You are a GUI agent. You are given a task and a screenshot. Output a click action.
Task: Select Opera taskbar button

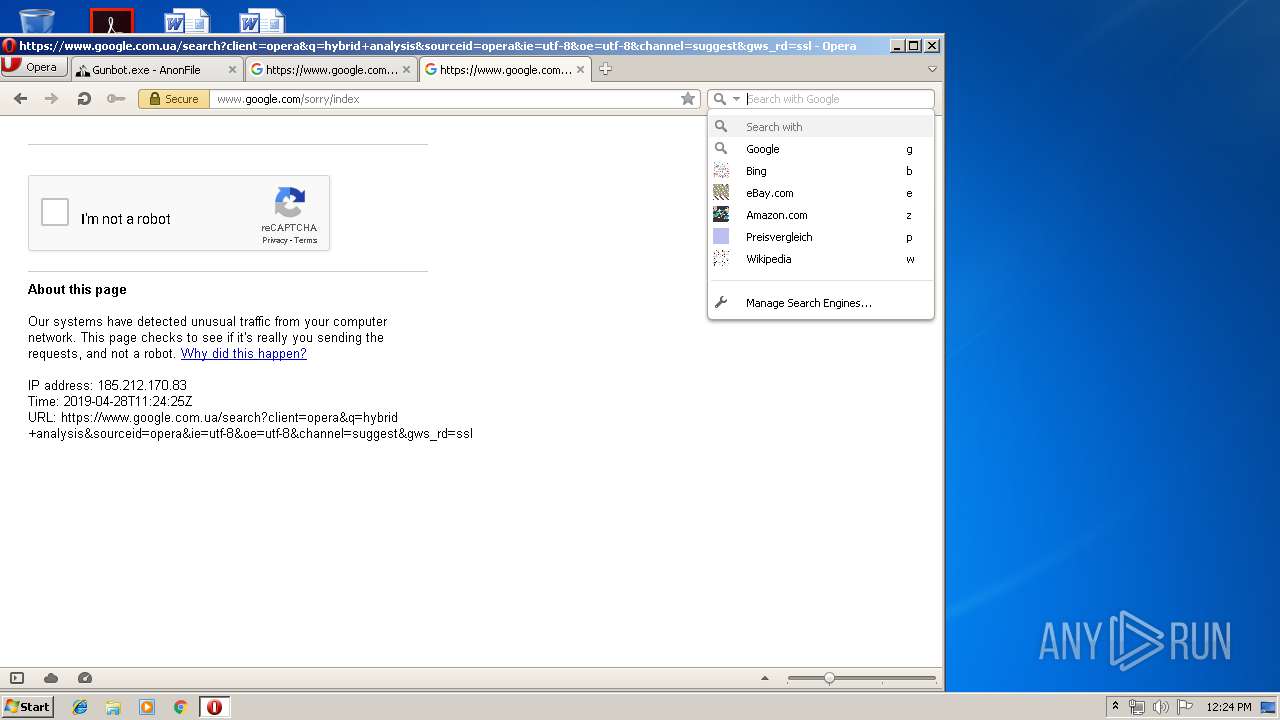[214, 707]
